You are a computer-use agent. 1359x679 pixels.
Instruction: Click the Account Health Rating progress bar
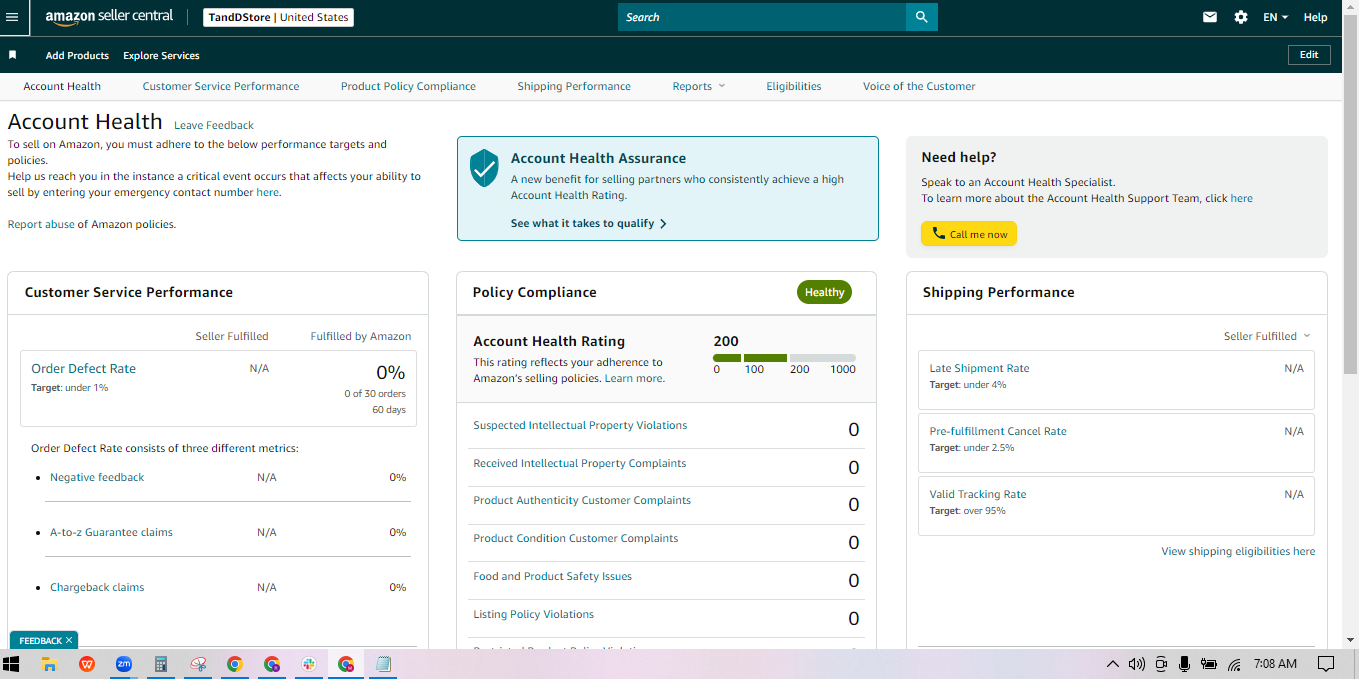pos(784,358)
